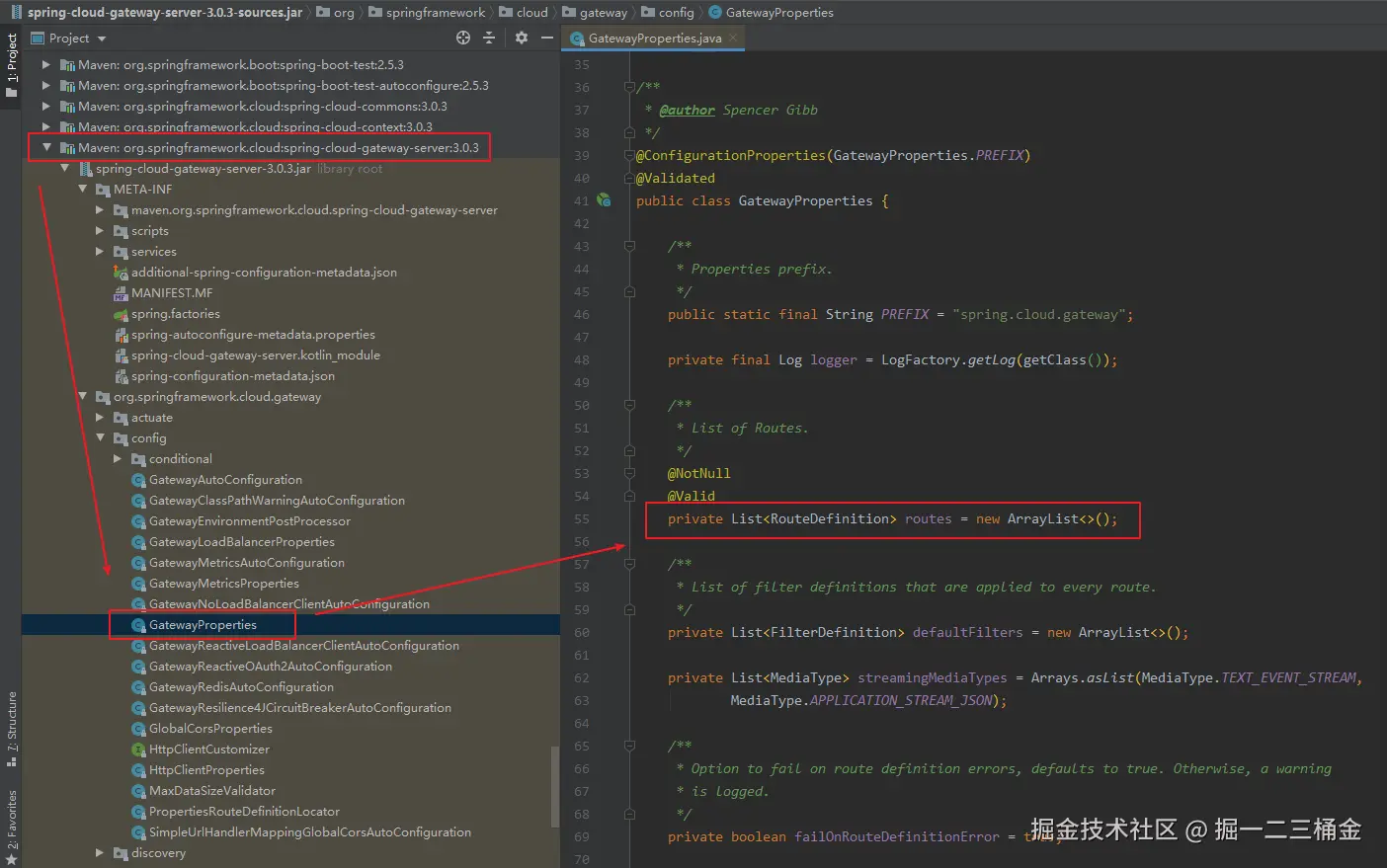Expand the actuate package
1387x868 pixels.
pyautogui.click(x=100, y=417)
